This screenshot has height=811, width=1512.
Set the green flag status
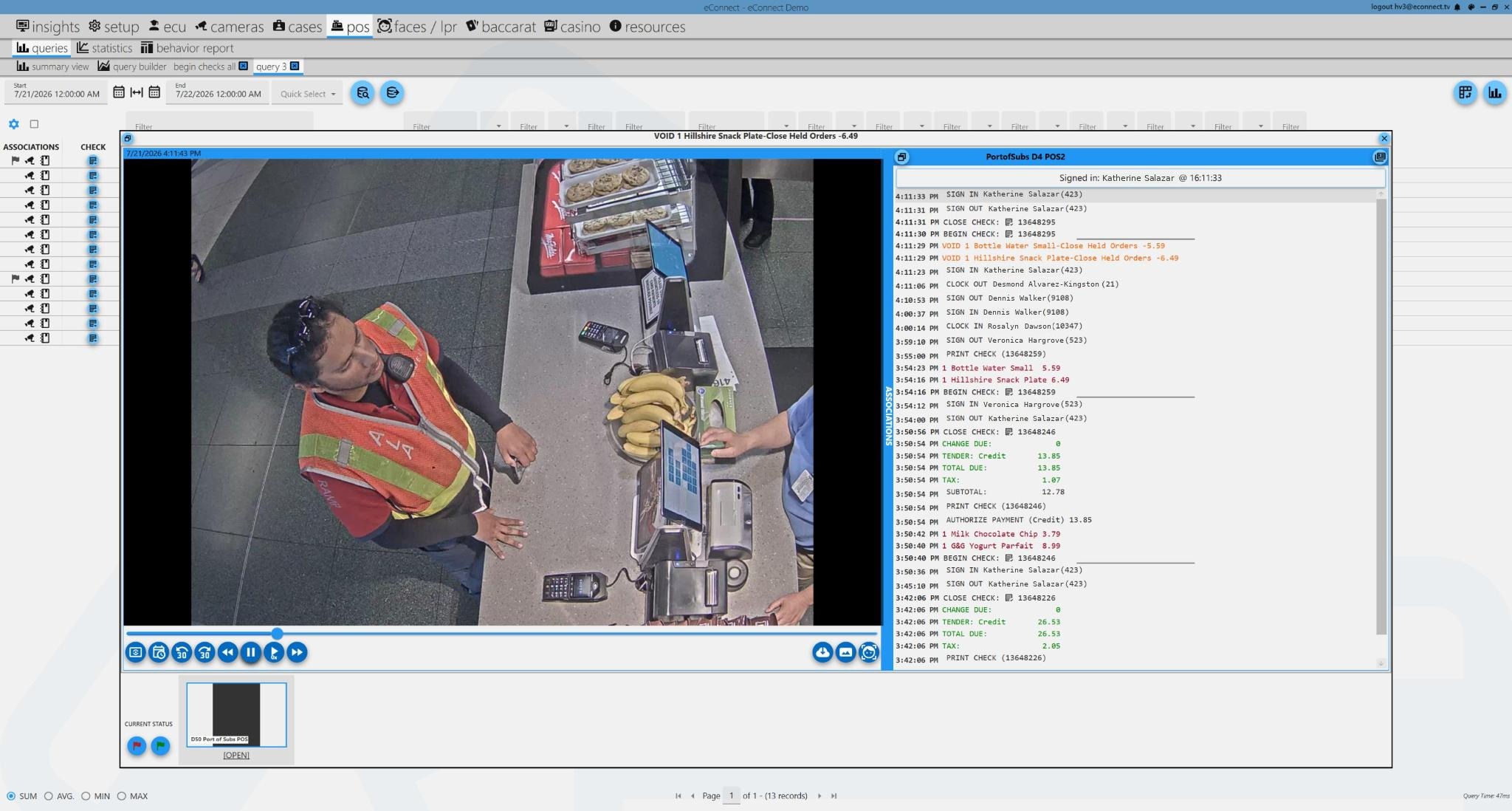pos(160,746)
